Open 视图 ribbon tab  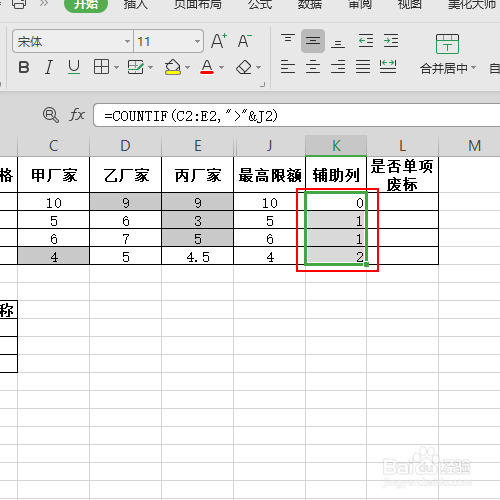point(410,4)
